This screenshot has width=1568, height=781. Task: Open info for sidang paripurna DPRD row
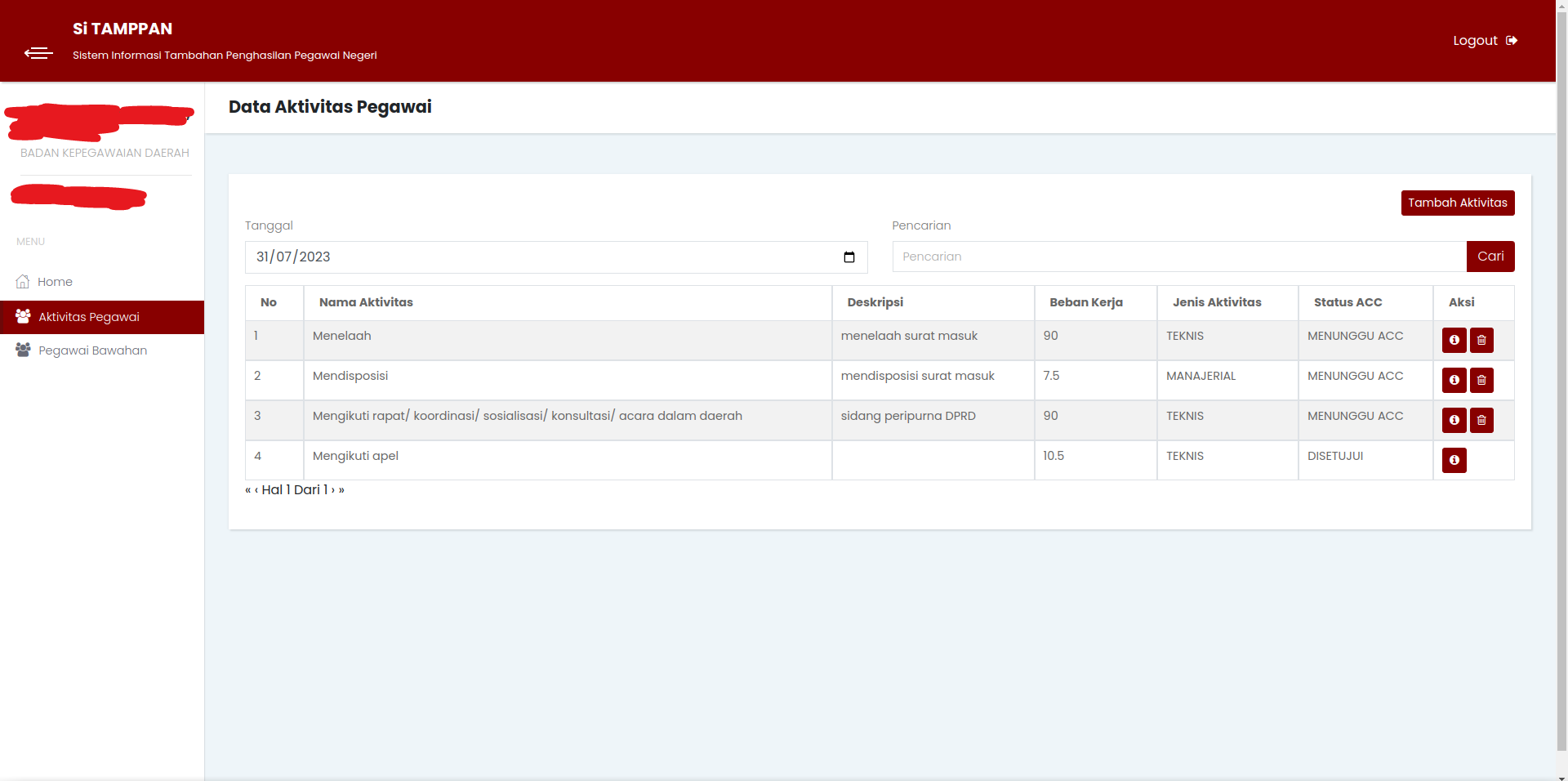tap(1454, 420)
